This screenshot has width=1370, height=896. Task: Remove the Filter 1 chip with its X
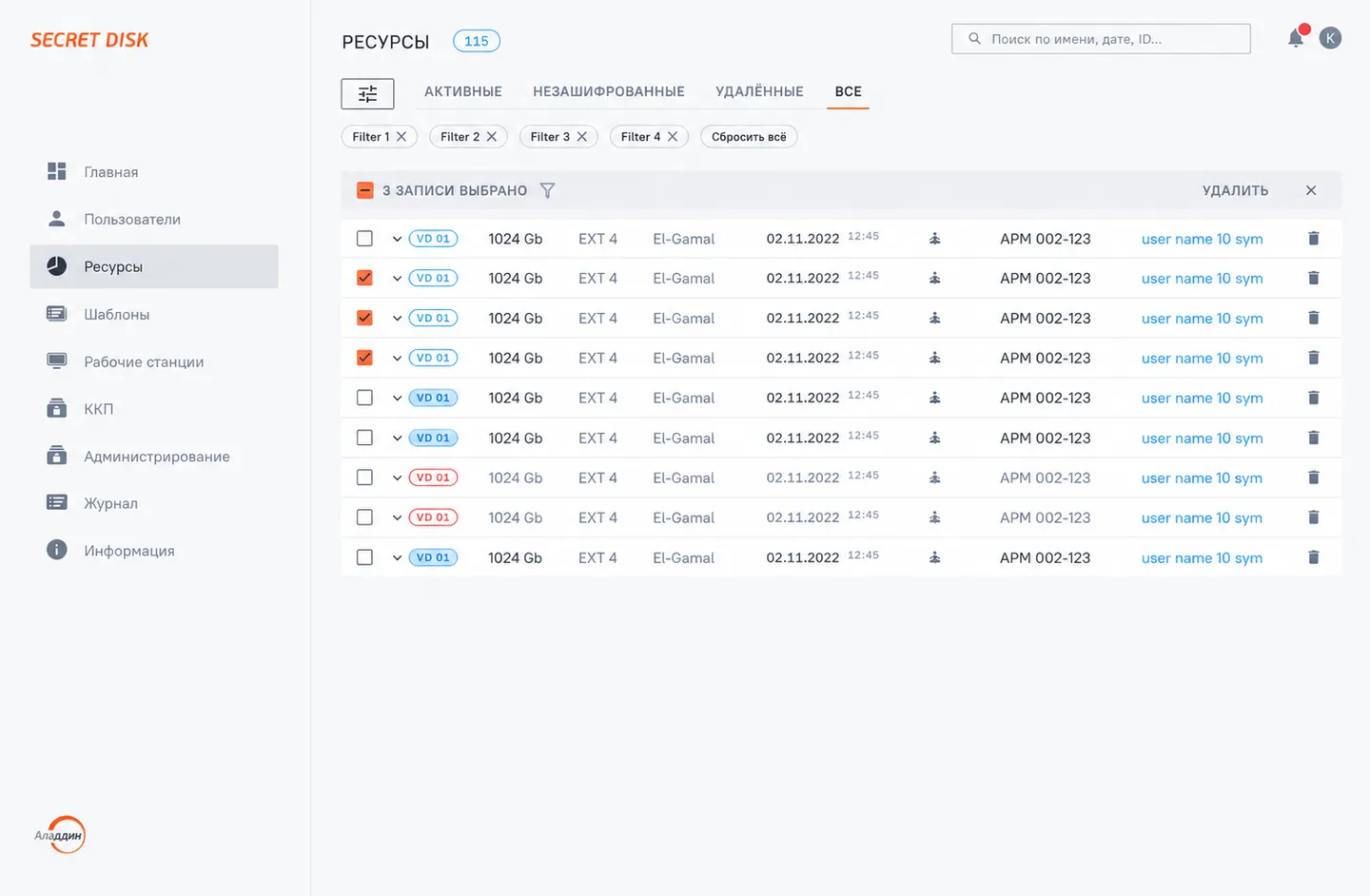(401, 137)
